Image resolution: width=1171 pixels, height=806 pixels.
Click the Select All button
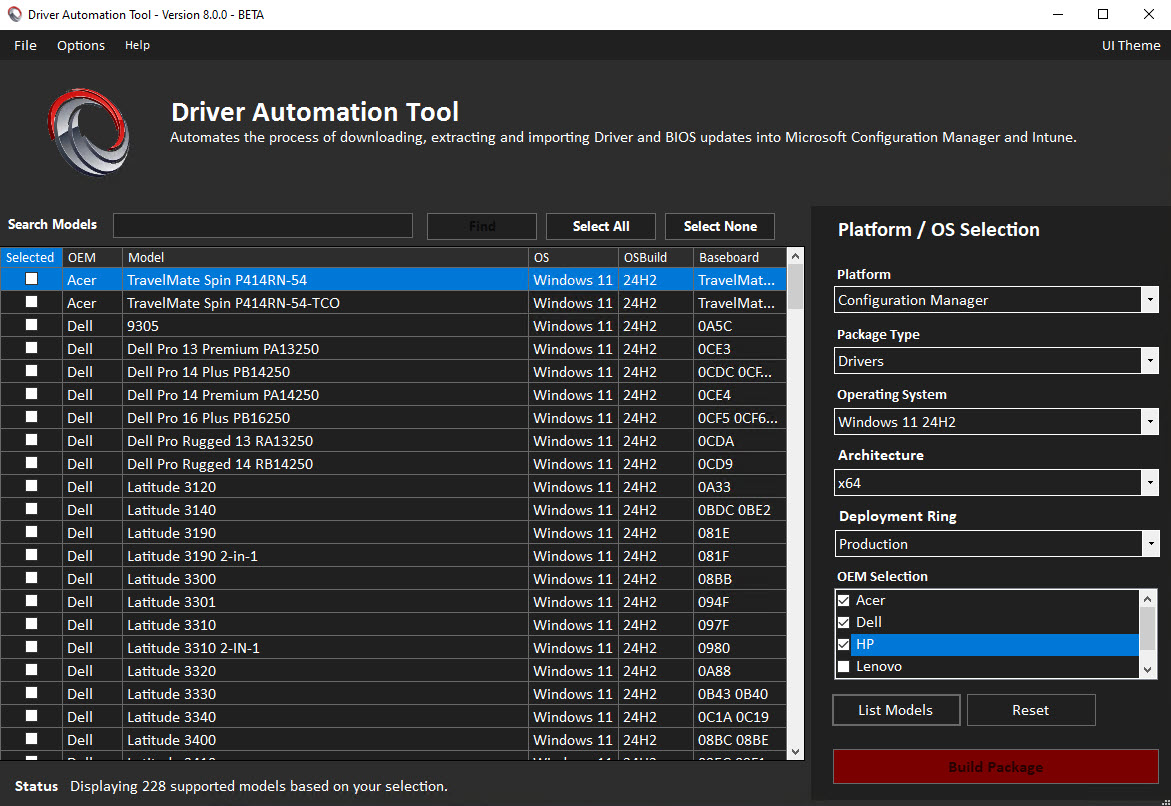[x=600, y=226]
